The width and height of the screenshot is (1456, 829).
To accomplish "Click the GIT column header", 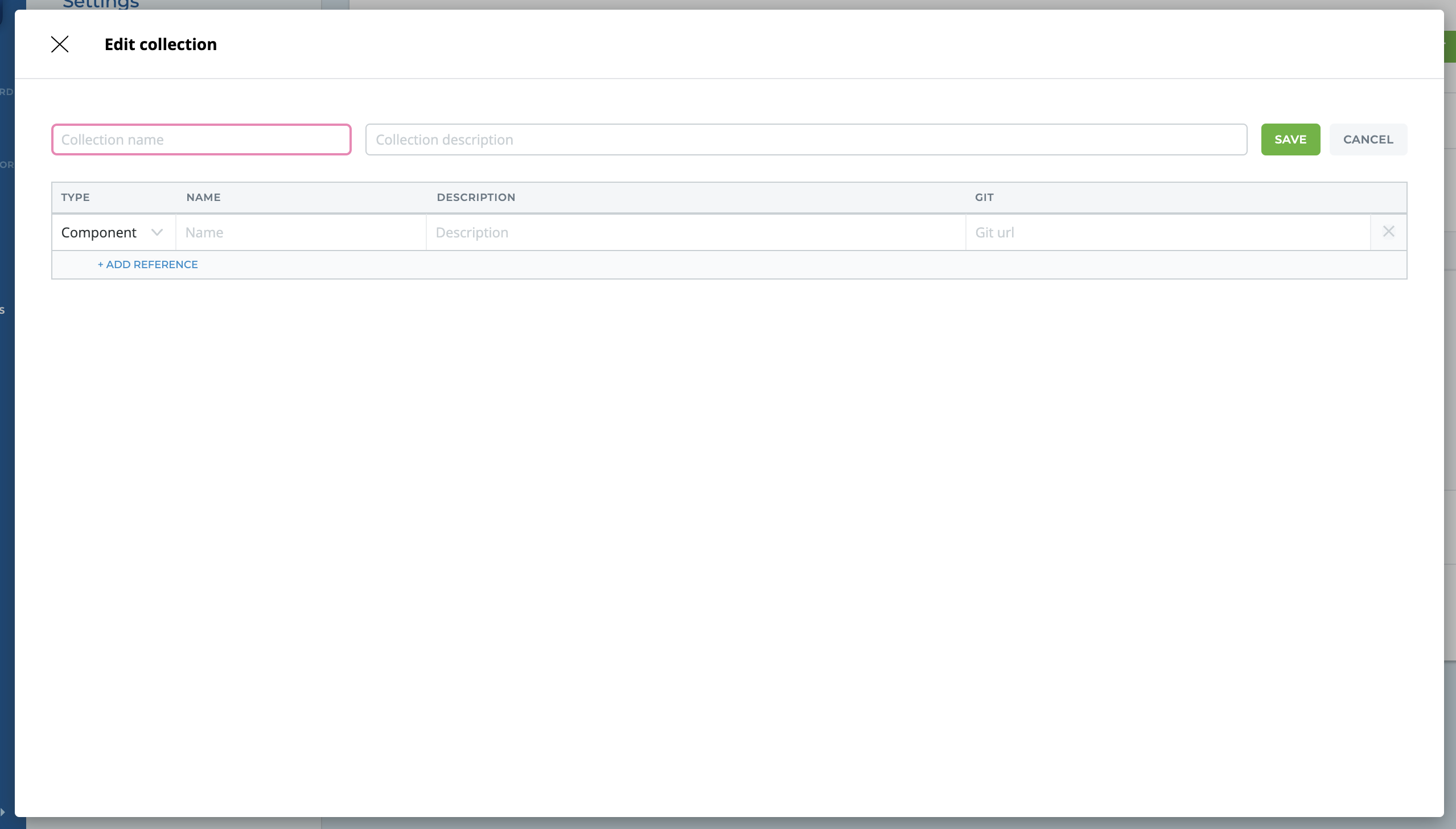I will (984, 198).
